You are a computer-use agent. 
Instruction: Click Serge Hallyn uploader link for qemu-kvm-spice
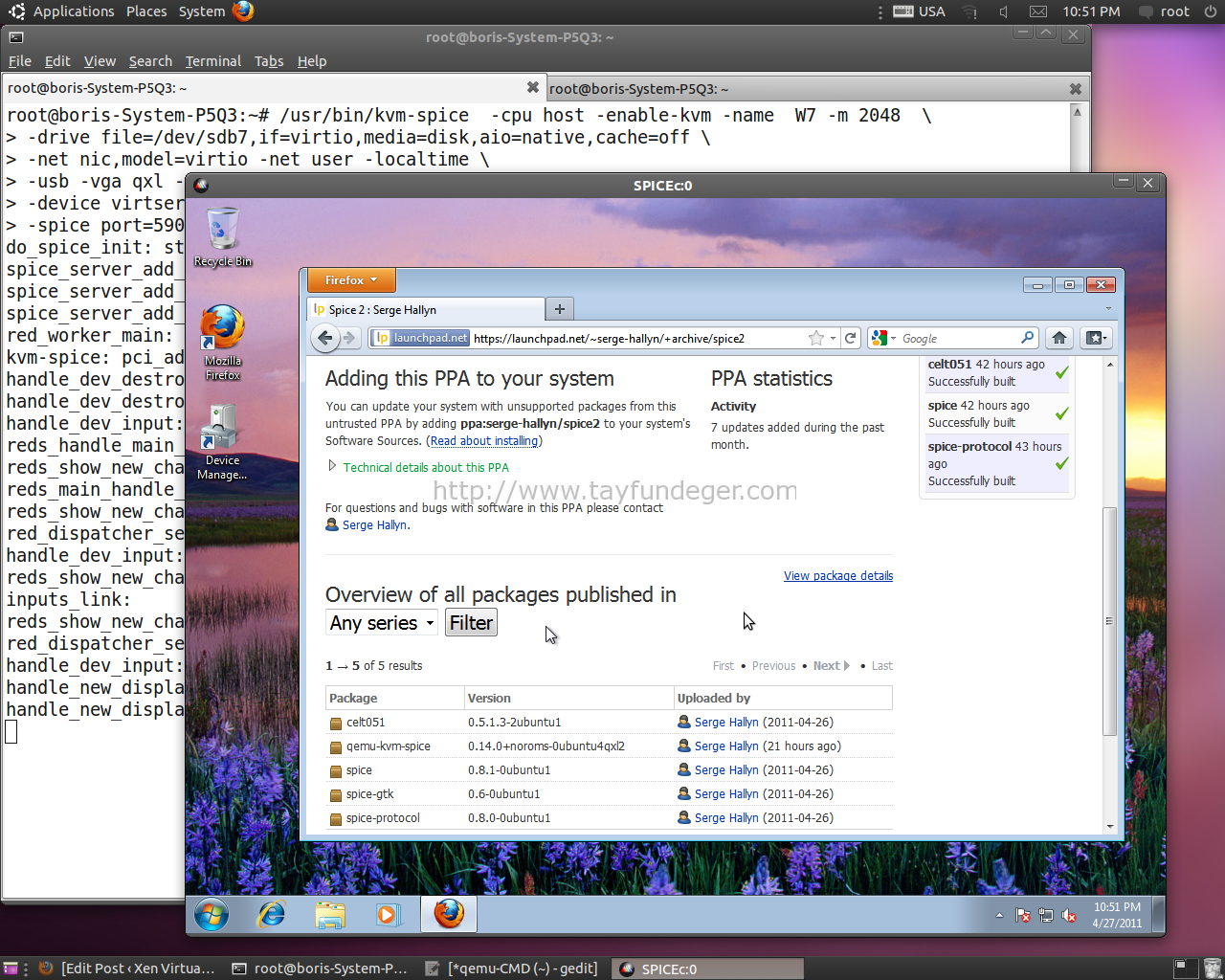[x=726, y=746]
